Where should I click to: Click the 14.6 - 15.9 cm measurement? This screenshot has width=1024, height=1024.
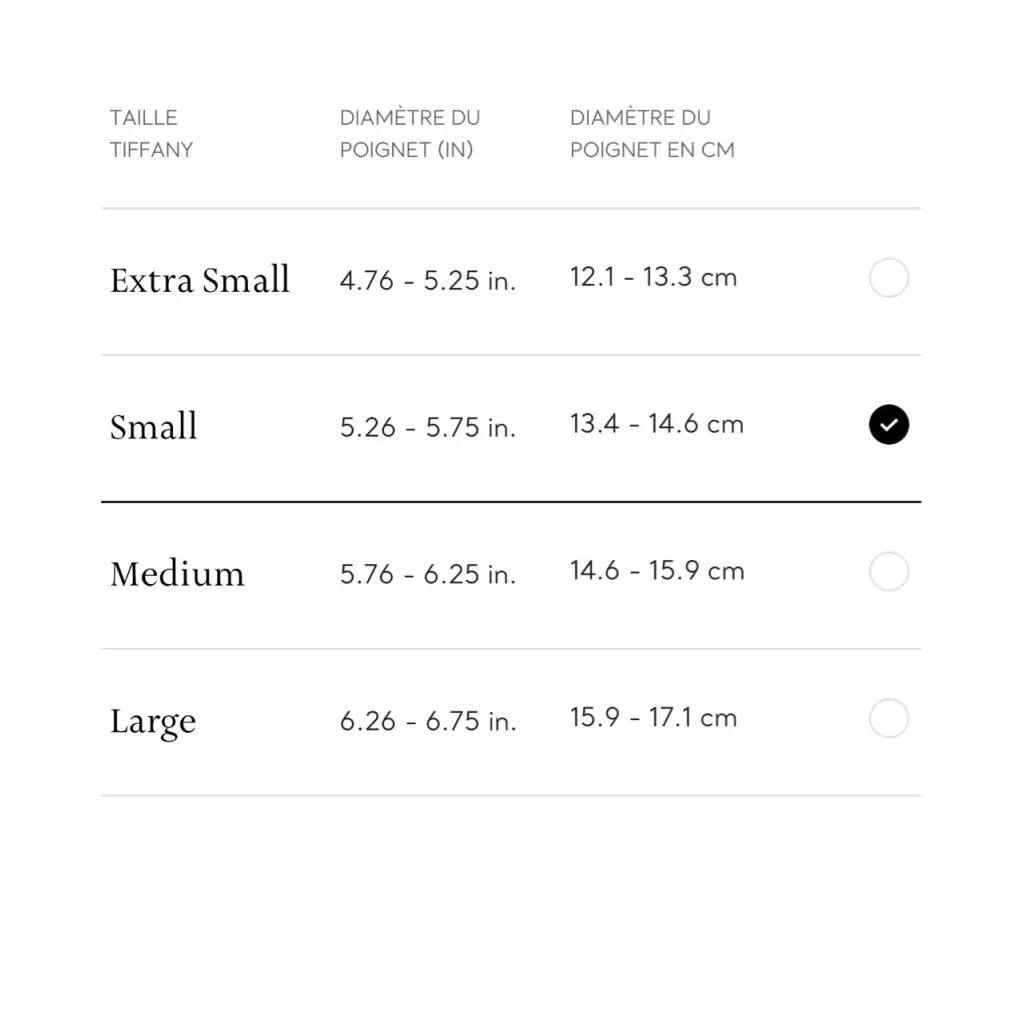(656, 571)
